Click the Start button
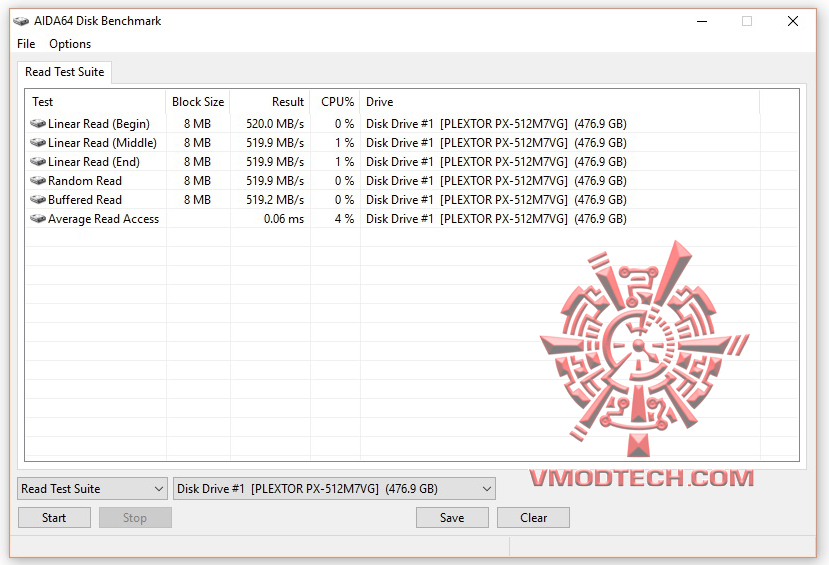Viewport: 829px width, 565px height. pyautogui.click(x=54, y=518)
